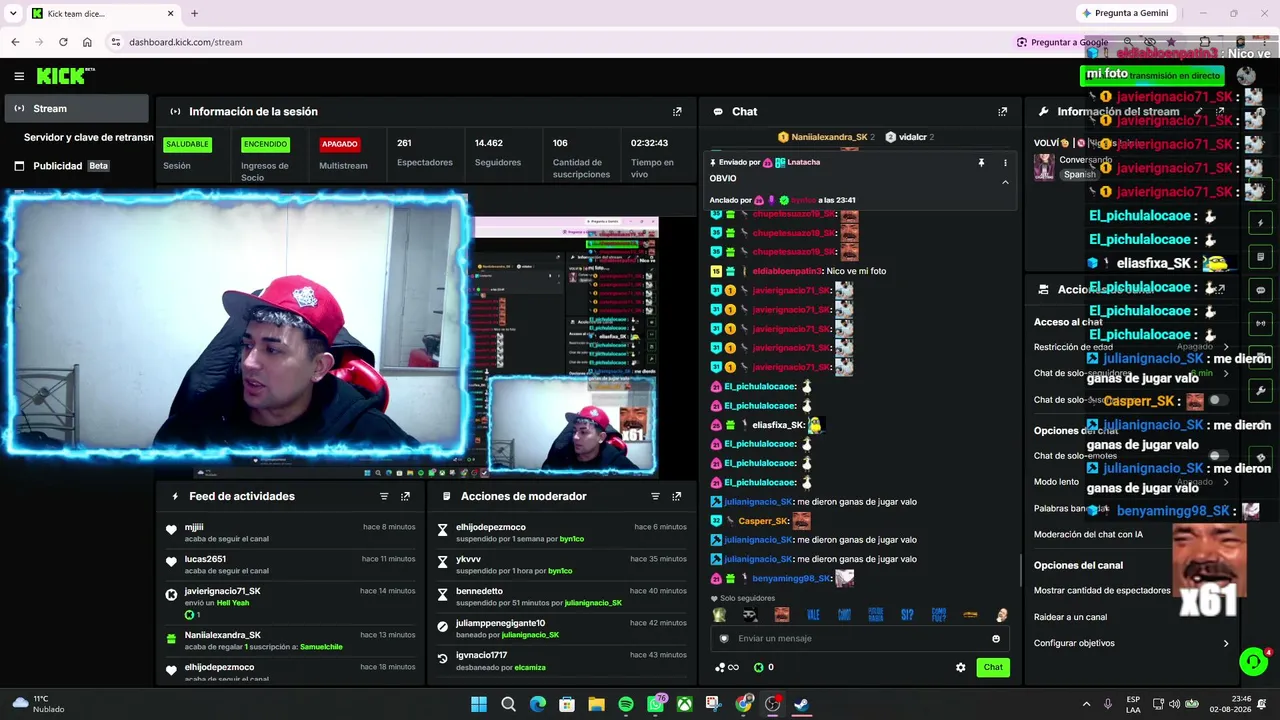Insert the VALE emote

click(x=813, y=615)
